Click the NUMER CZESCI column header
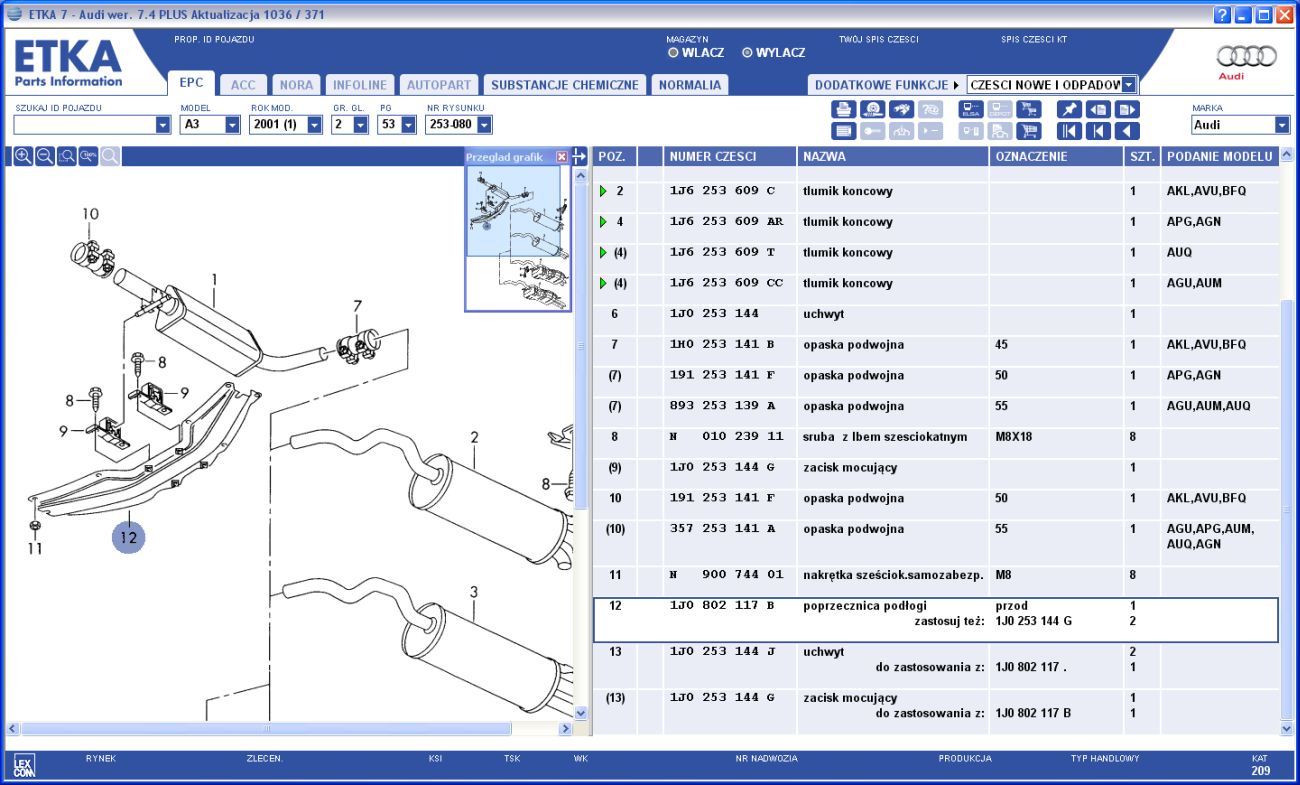Image resolution: width=1300 pixels, height=785 pixels. click(729, 157)
